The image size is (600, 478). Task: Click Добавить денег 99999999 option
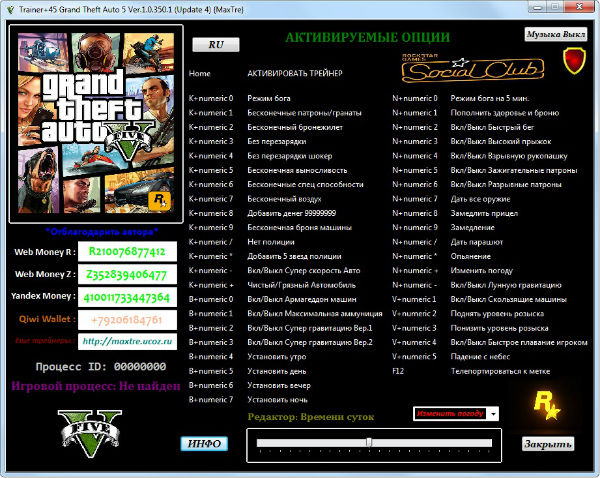(x=292, y=213)
